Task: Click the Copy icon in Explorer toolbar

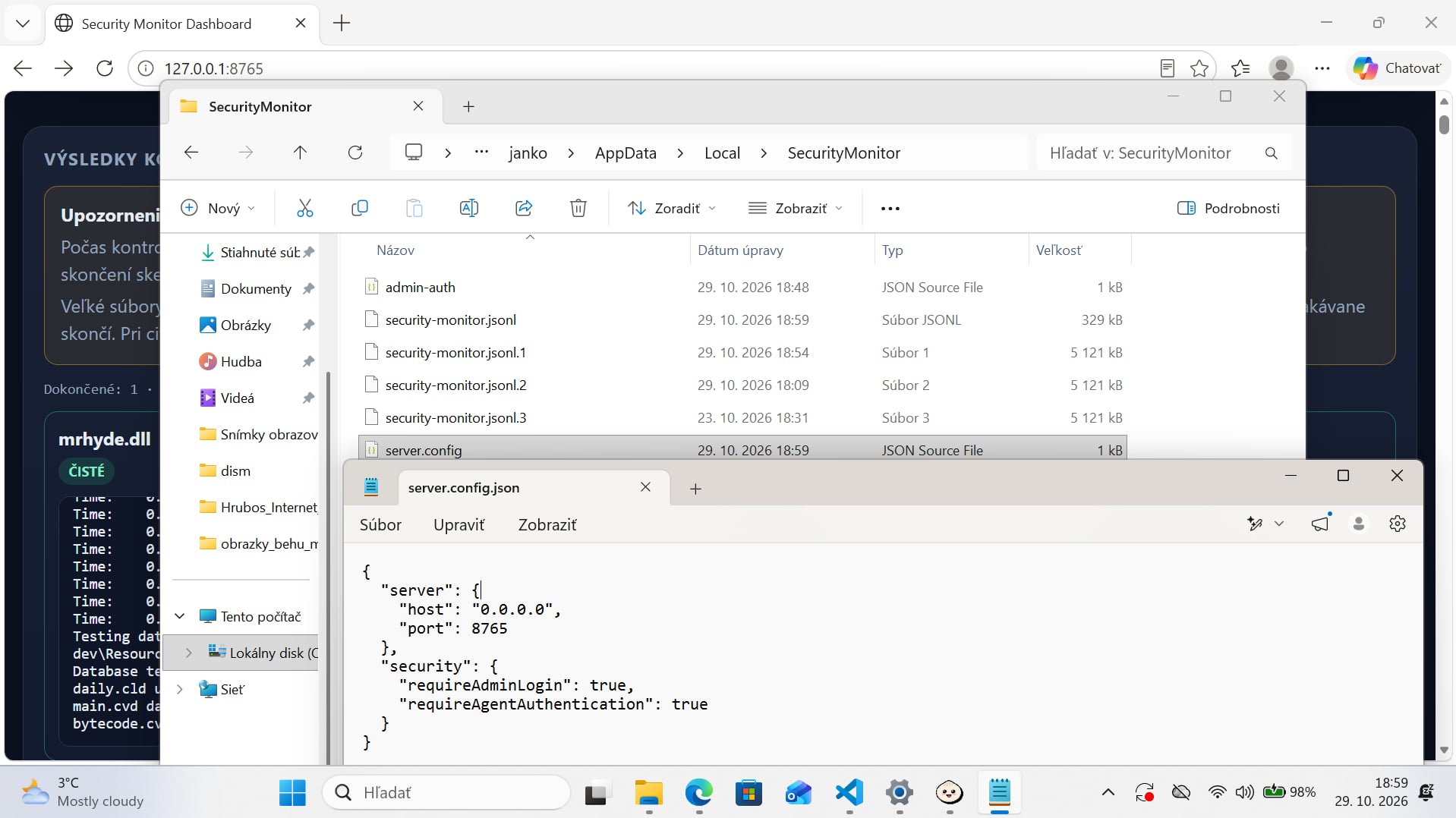Action: coord(360,208)
